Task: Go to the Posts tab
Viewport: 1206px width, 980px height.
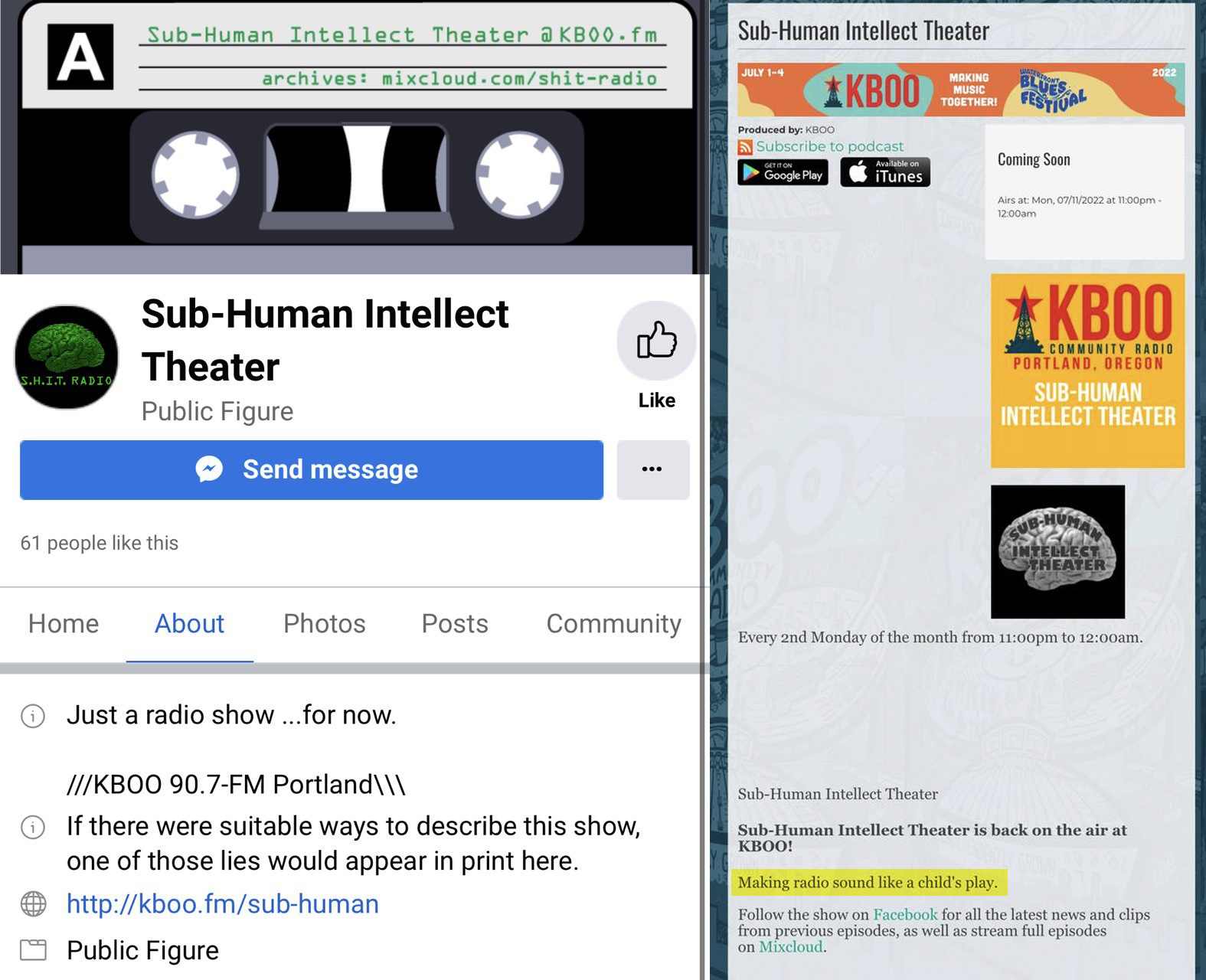Action: point(455,623)
